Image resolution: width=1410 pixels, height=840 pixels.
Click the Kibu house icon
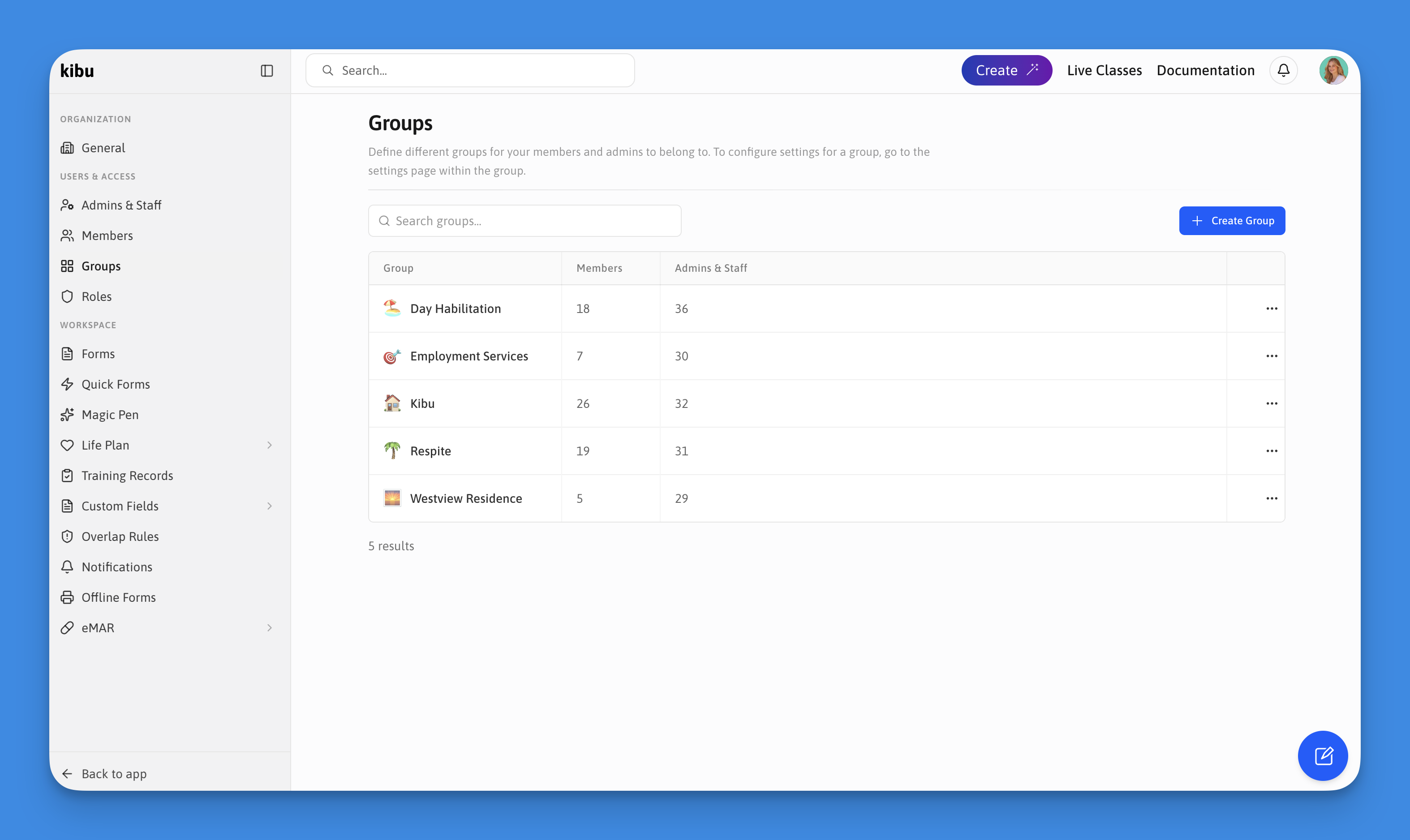[x=392, y=403]
